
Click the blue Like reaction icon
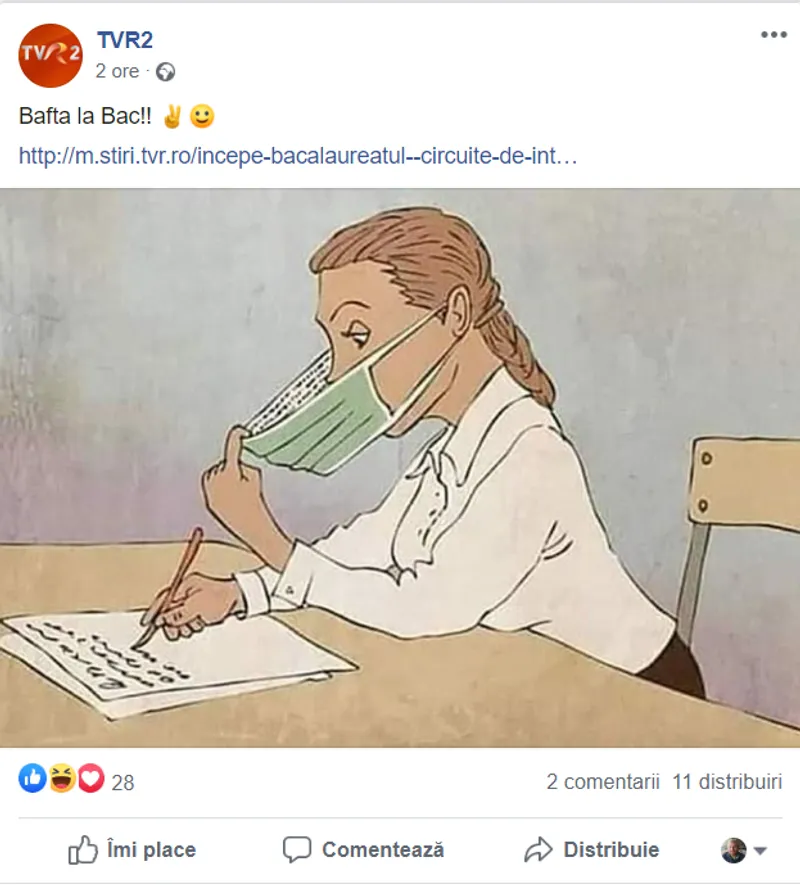coord(32,780)
